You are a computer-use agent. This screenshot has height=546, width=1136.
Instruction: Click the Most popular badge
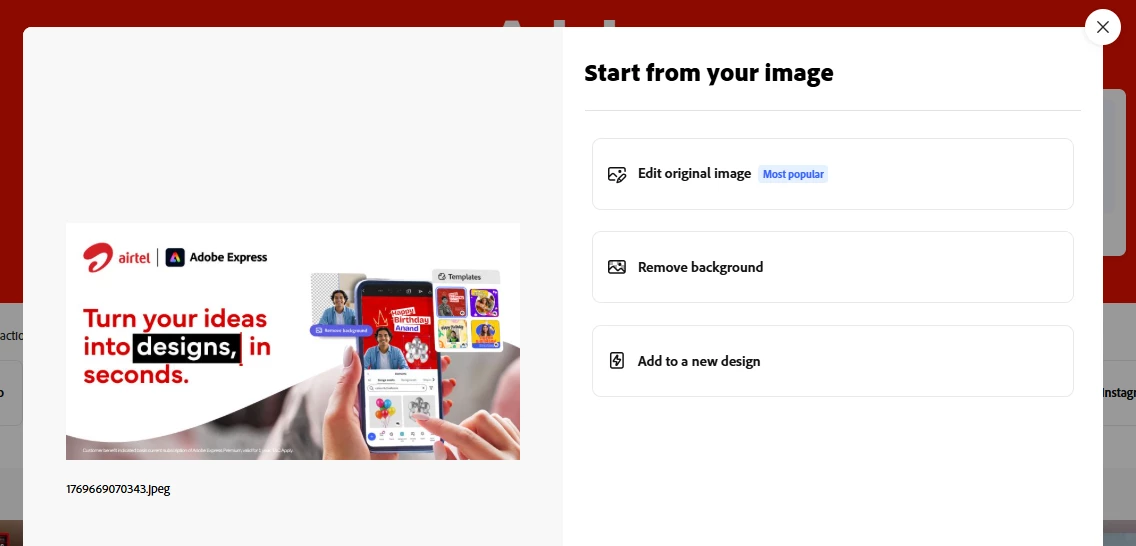click(x=793, y=175)
